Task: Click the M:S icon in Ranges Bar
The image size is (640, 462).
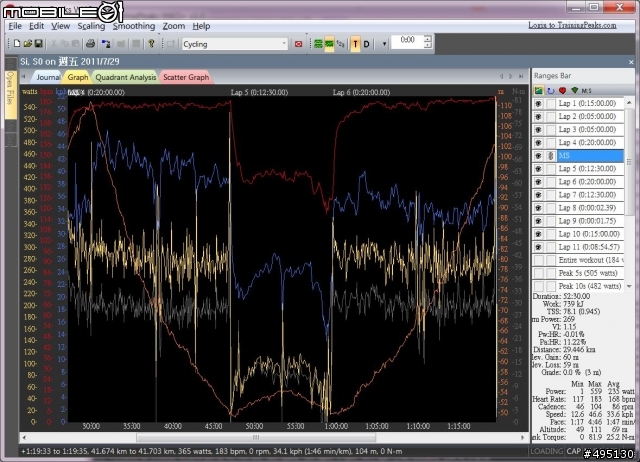Action: [586, 90]
